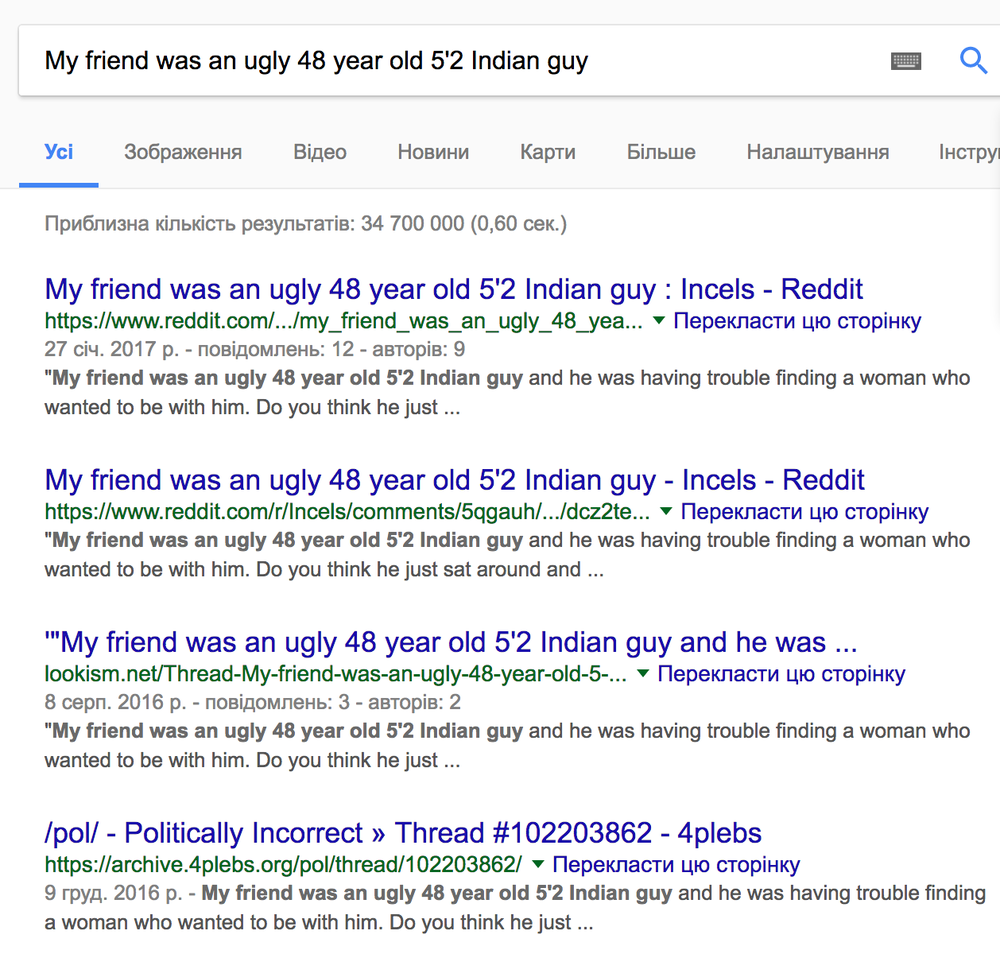
Task: Open the lookism.net thread result title
Action: (451, 642)
